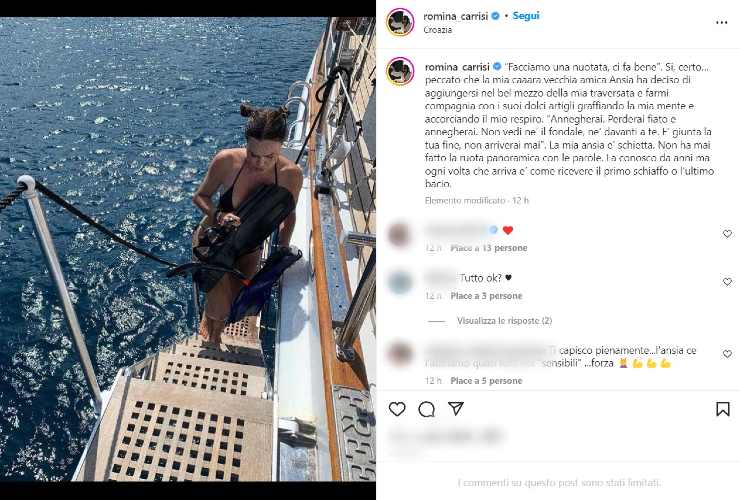Like the red heart emoji comment
740x500 pixels.
pyautogui.click(x=727, y=234)
